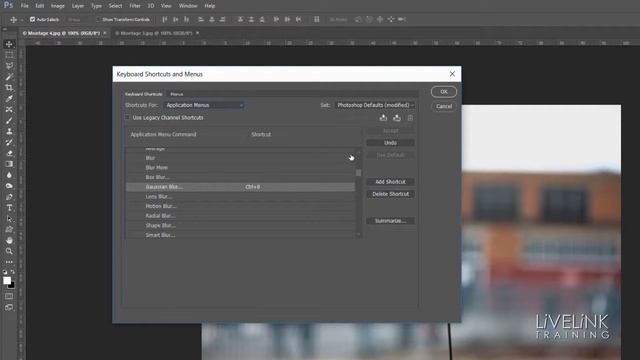Select the Pen tool
The height and width of the screenshot is (360, 640).
point(9,197)
